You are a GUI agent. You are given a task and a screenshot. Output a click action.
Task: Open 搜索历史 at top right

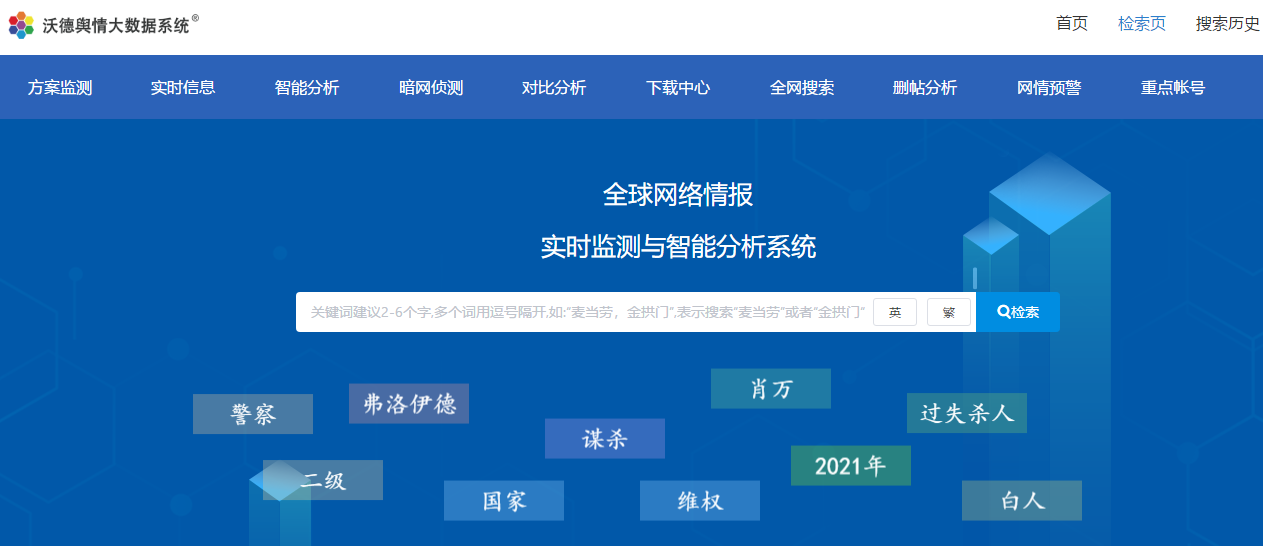(1228, 24)
